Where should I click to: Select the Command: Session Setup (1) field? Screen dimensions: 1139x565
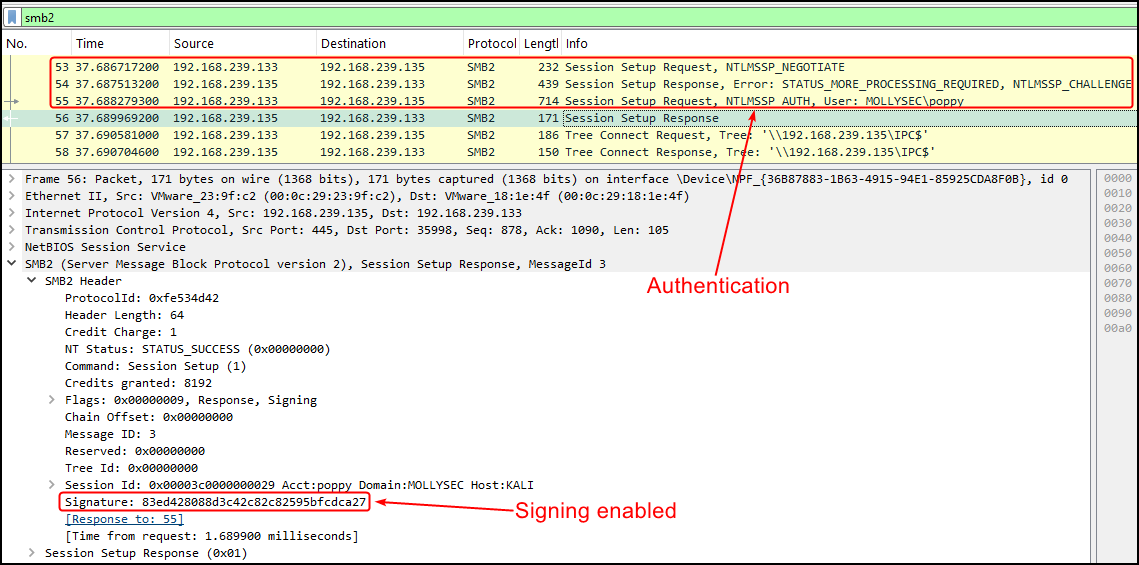(x=155, y=366)
